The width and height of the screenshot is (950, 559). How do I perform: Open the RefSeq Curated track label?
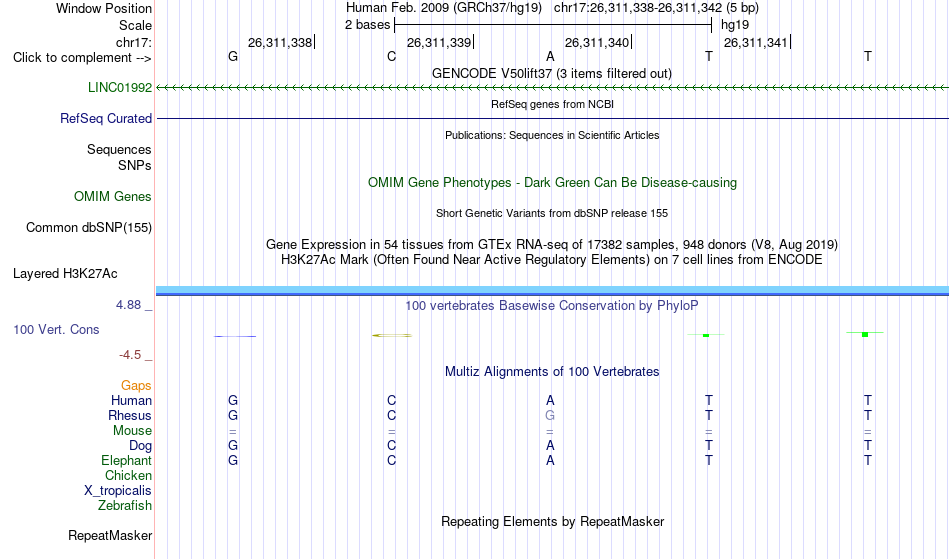click(105, 119)
